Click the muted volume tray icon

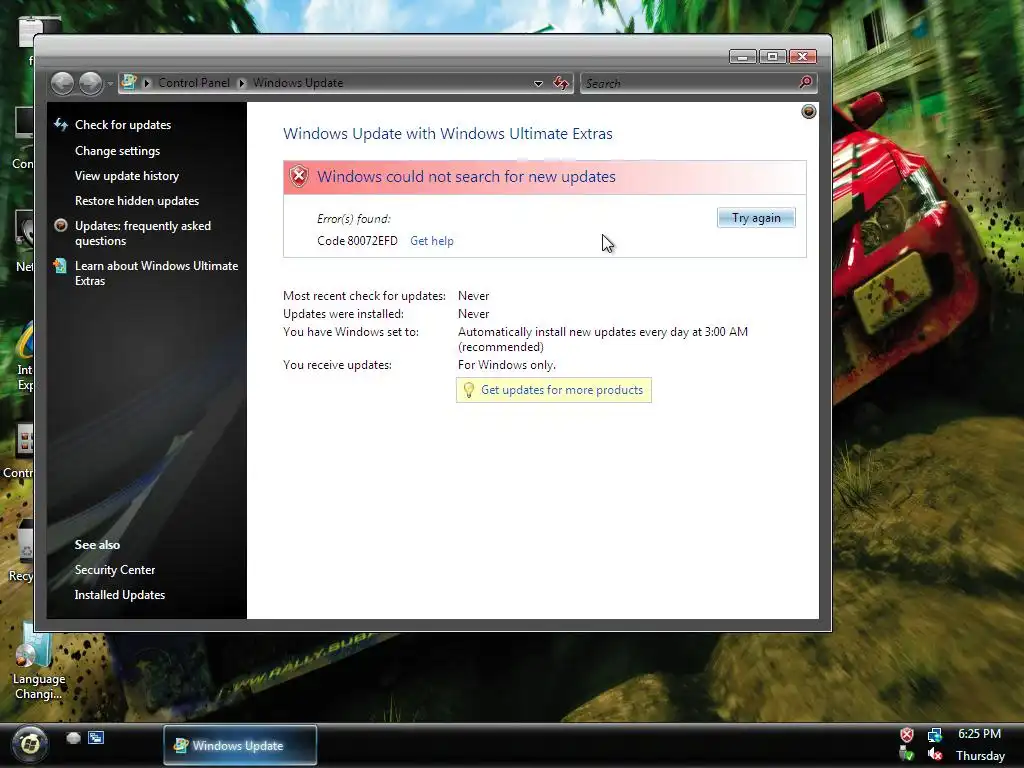935,754
